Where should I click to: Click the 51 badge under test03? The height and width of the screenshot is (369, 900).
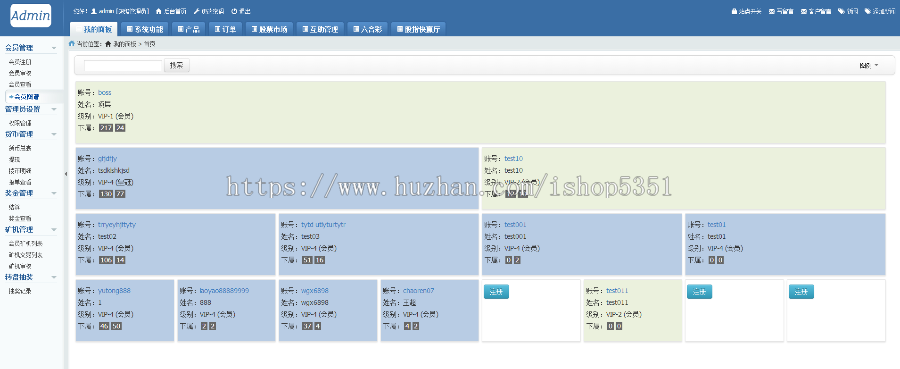(307, 260)
